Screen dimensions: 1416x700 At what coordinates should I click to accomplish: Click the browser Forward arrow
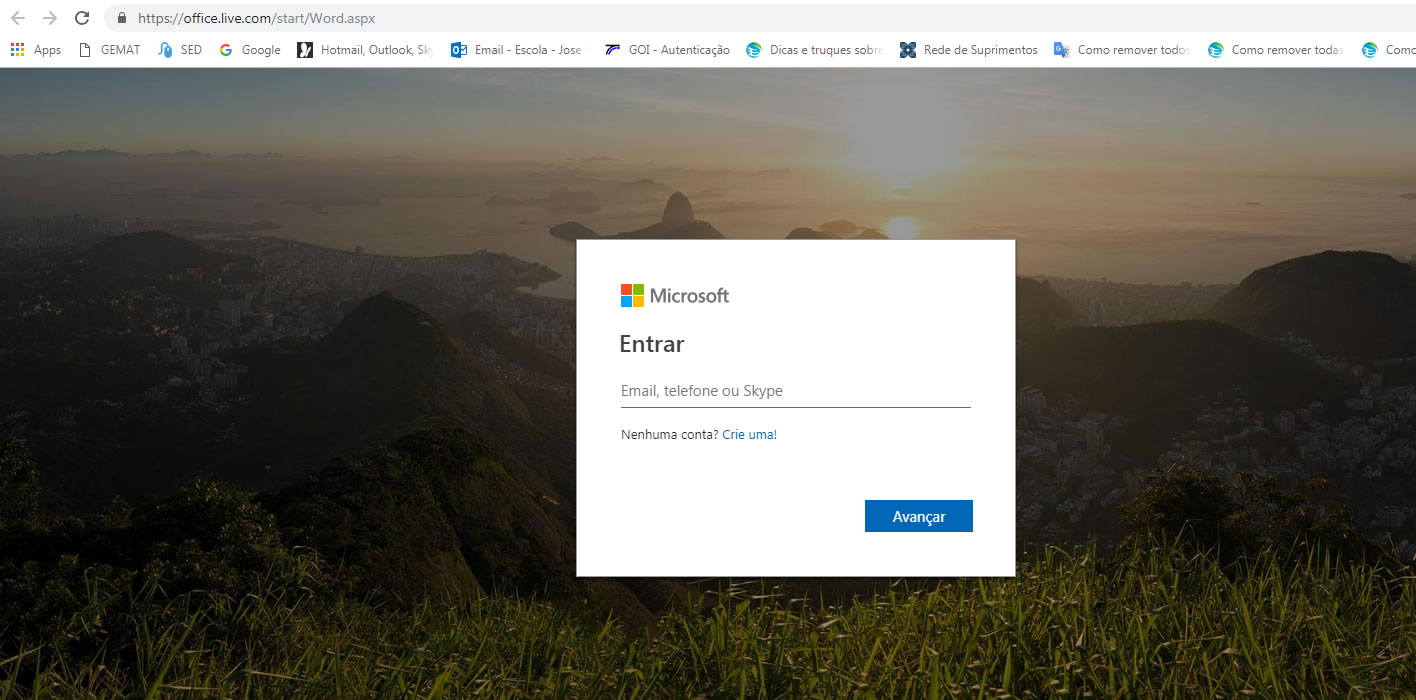click(50, 18)
